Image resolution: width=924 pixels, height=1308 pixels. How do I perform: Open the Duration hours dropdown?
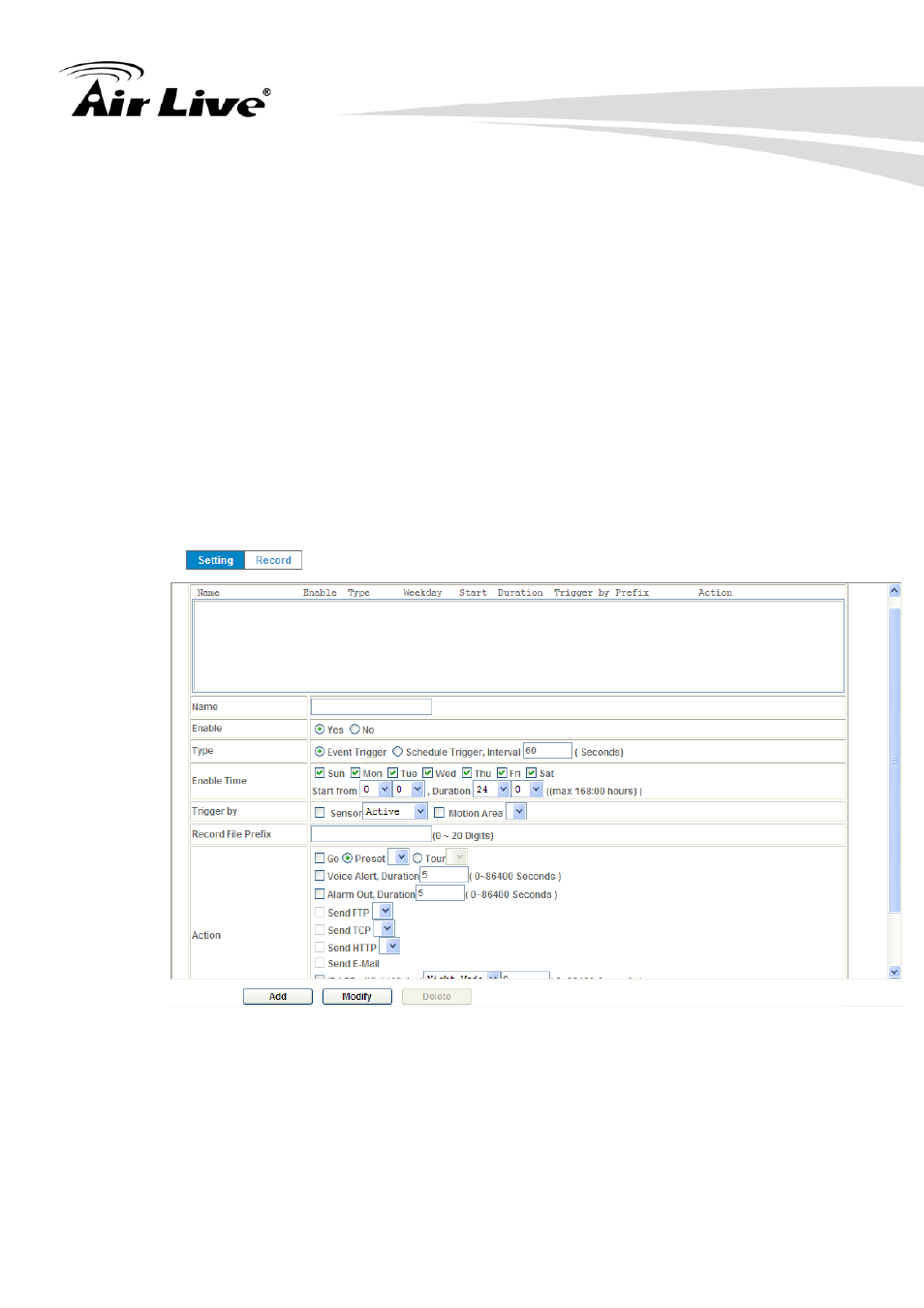pyautogui.click(x=492, y=790)
